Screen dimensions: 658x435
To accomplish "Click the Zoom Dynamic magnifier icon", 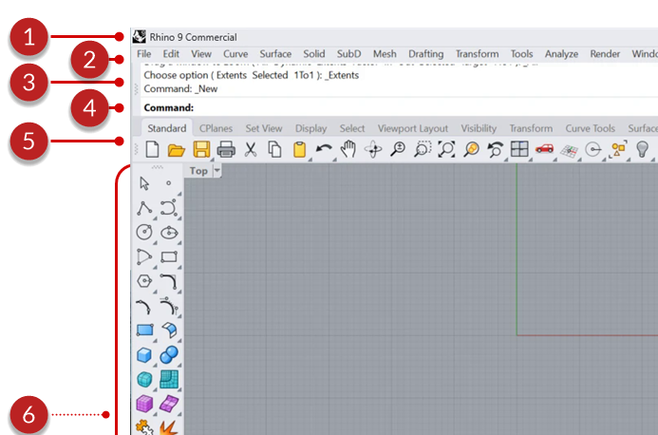I will tap(397, 149).
